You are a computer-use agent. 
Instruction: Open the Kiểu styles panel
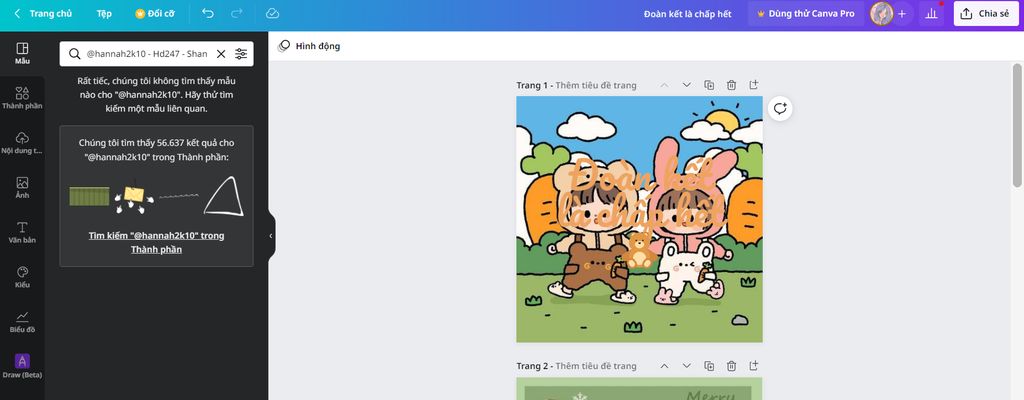[x=22, y=277]
